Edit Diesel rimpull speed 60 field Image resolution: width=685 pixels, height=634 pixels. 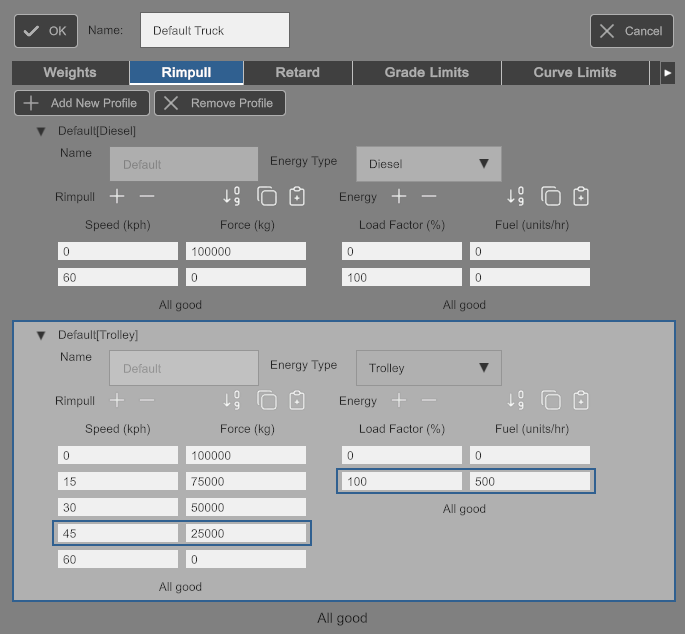tap(118, 277)
